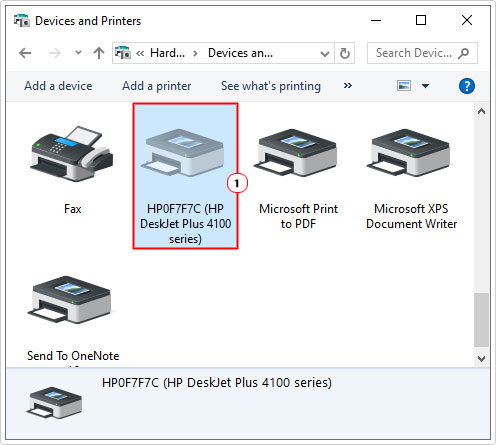Select the Send To OneNote printer icon
Viewport: 496px width, 445px height.
[70, 300]
